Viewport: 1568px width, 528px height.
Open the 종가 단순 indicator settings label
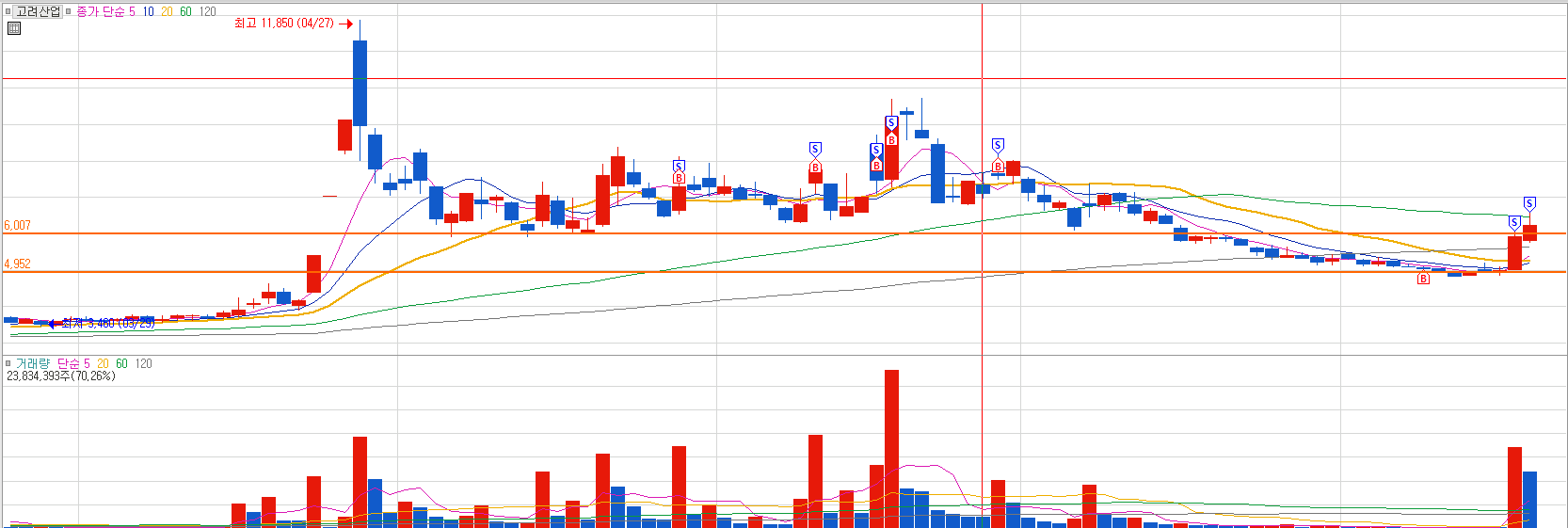coord(100,11)
